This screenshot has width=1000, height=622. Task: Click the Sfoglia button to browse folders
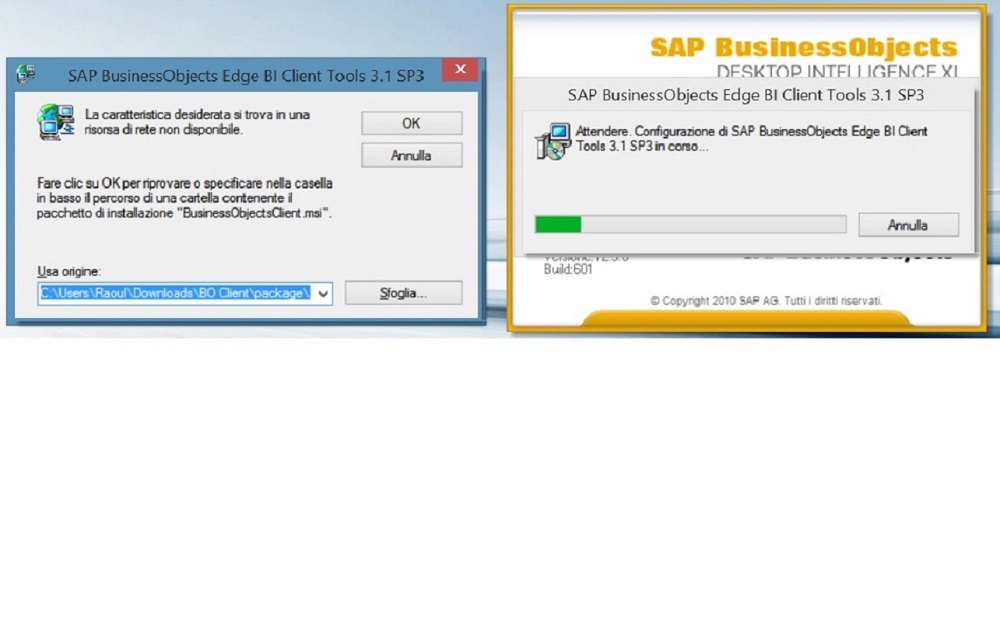click(402, 292)
